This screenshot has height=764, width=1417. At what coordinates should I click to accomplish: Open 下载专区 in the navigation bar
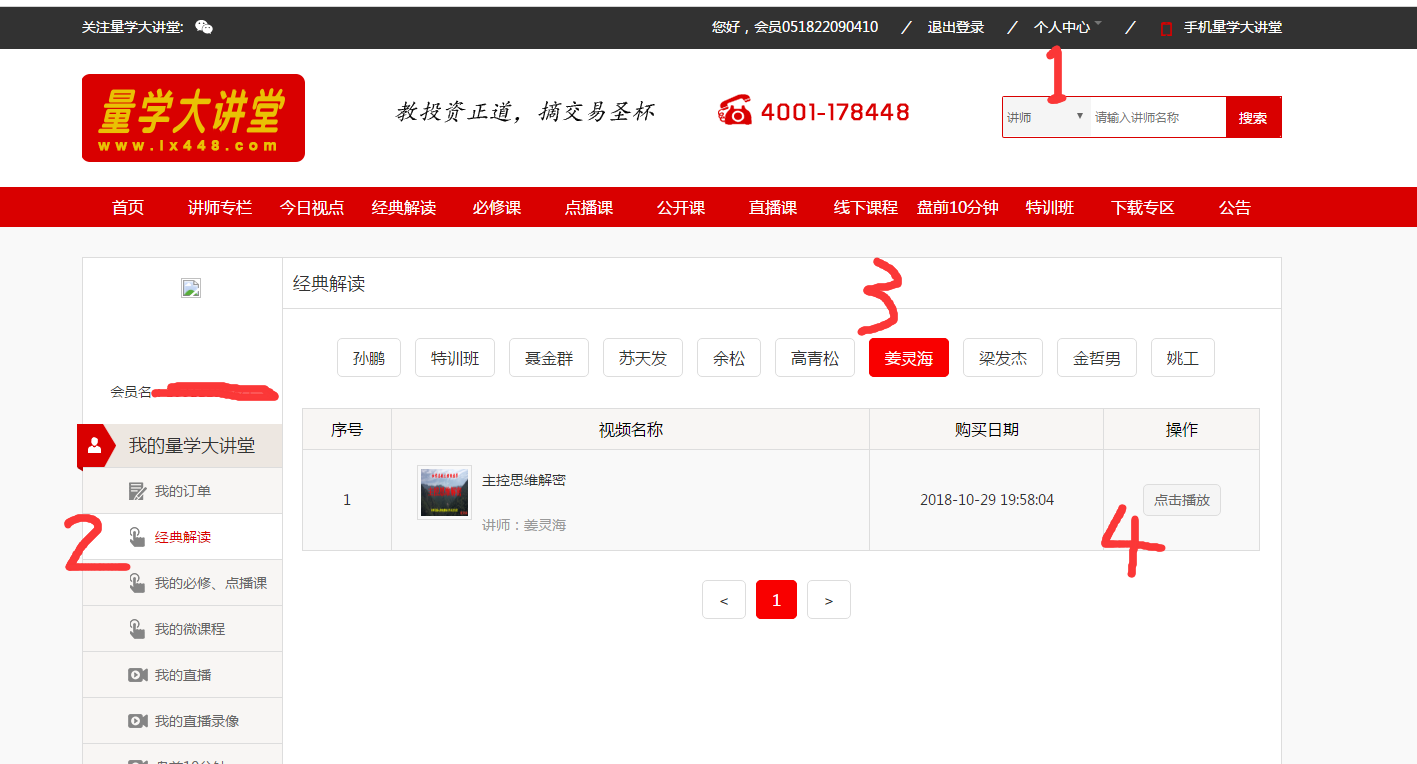1143,207
